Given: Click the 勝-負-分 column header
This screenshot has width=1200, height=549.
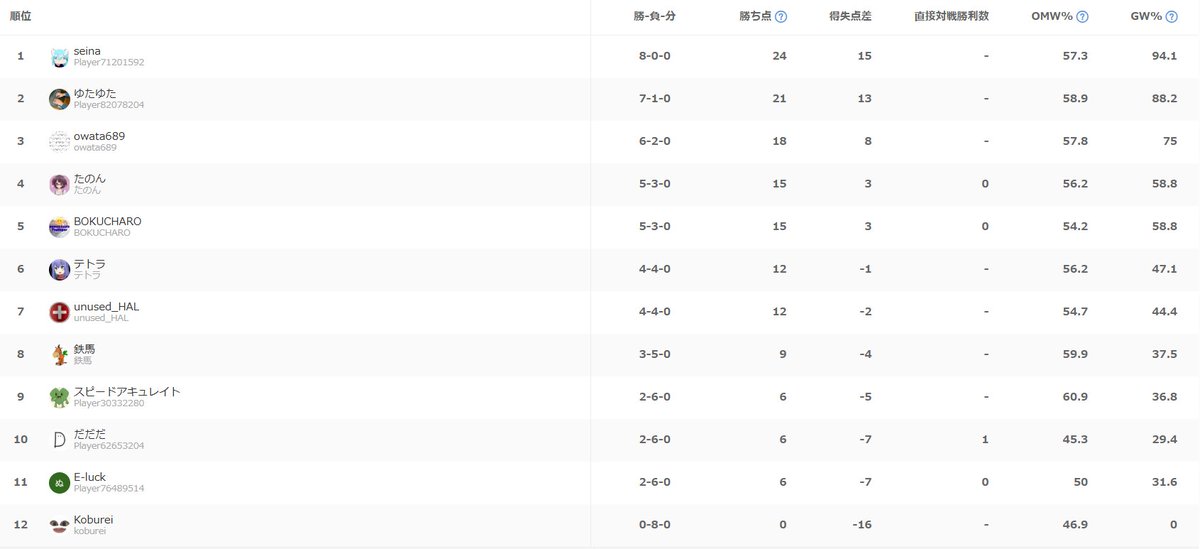Looking at the screenshot, I should (x=654, y=17).
